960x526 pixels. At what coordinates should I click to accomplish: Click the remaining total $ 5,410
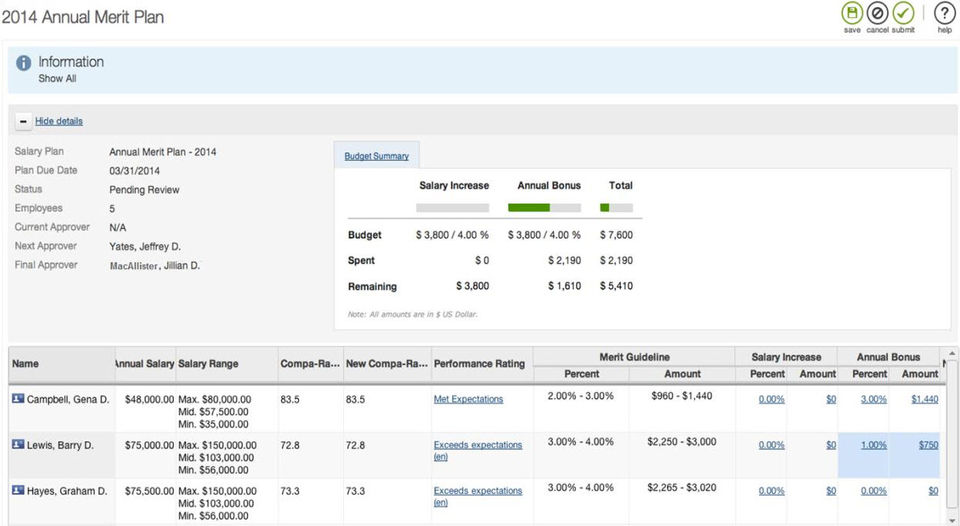click(617, 286)
